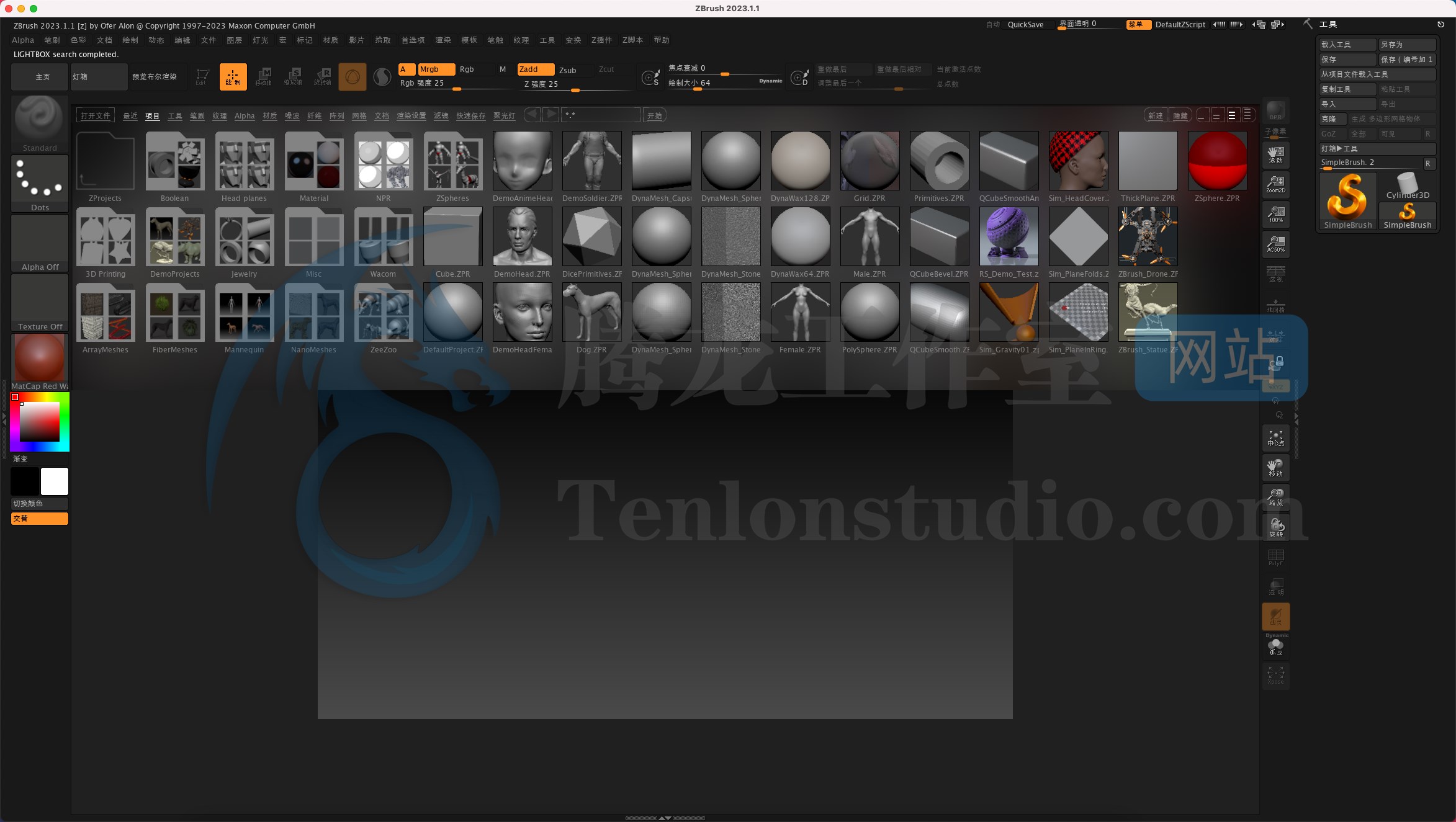Image resolution: width=1456 pixels, height=822 pixels.
Task: Open the MatCap Red Wax material selector
Action: (39, 362)
